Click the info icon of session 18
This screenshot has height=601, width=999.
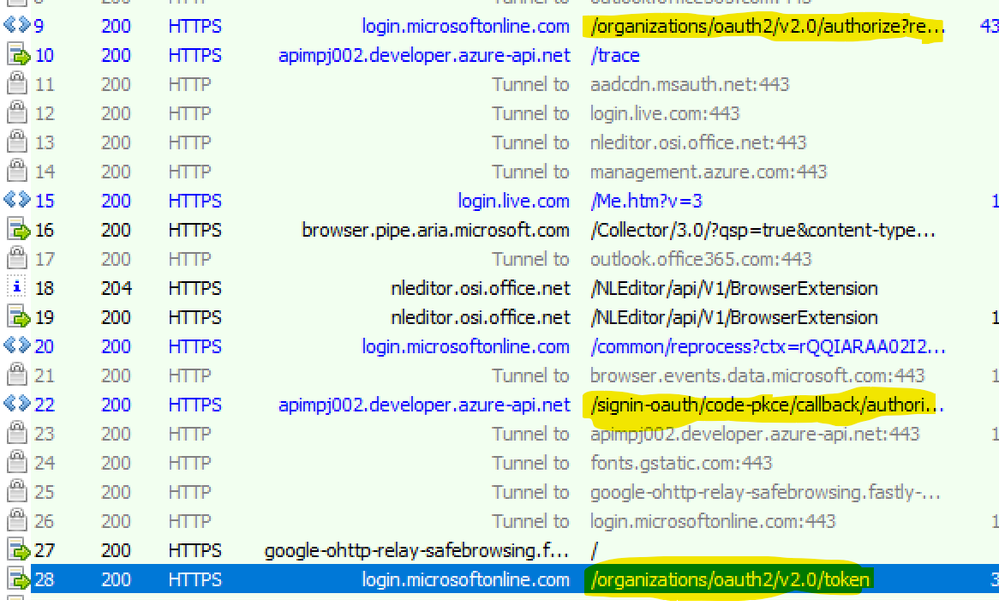pos(17,288)
